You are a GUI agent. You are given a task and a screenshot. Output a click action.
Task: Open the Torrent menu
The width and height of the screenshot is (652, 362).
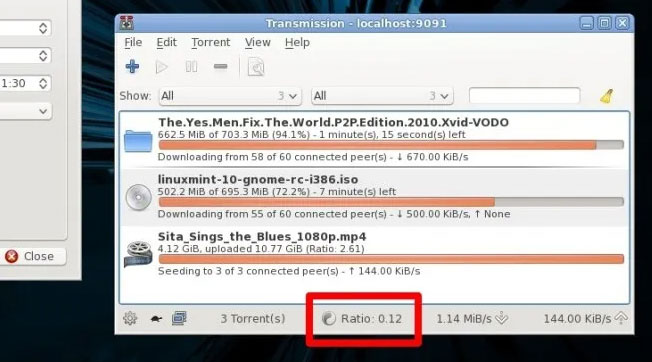coord(210,42)
